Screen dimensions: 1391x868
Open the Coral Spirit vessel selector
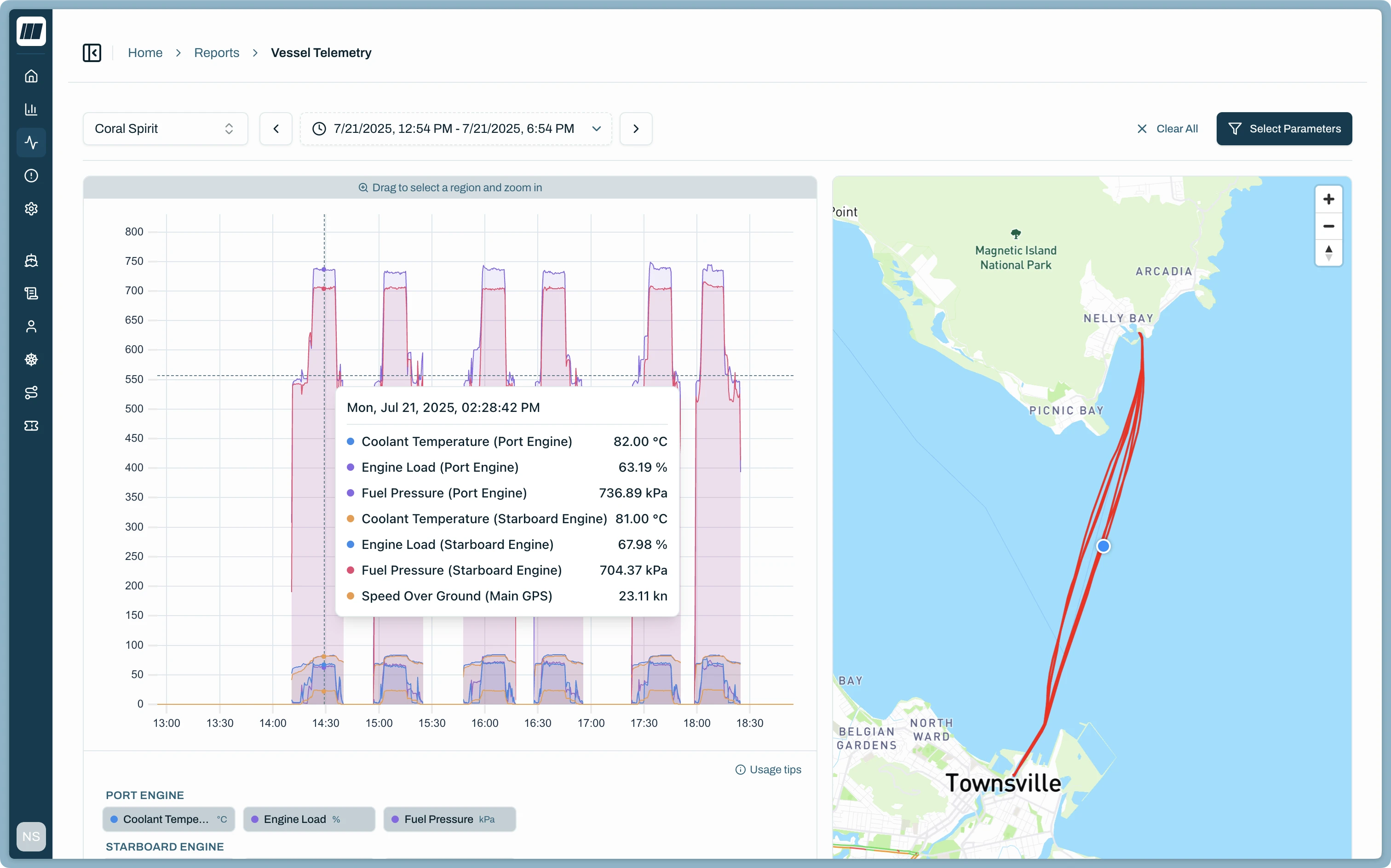click(x=165, y=128)
